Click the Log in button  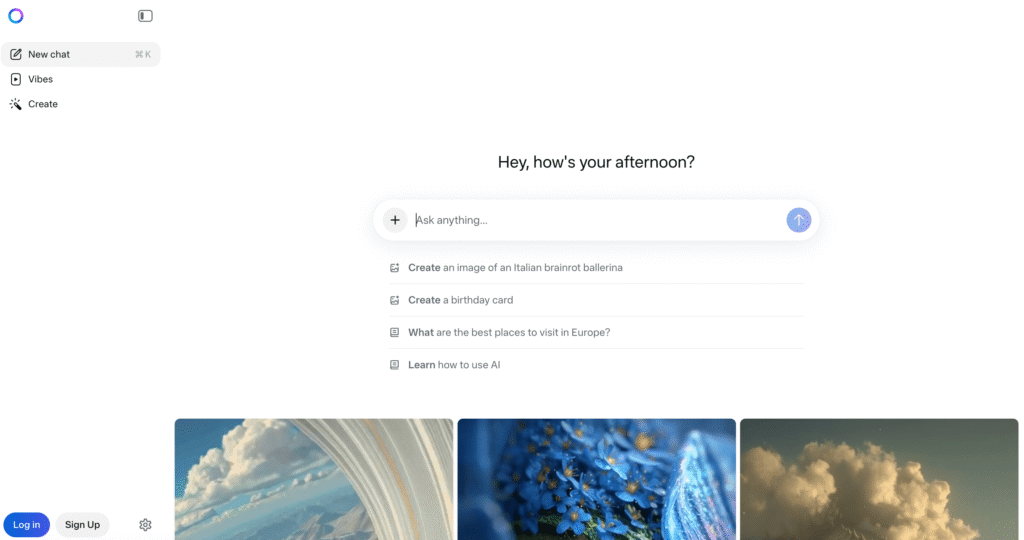click(27, 525)
